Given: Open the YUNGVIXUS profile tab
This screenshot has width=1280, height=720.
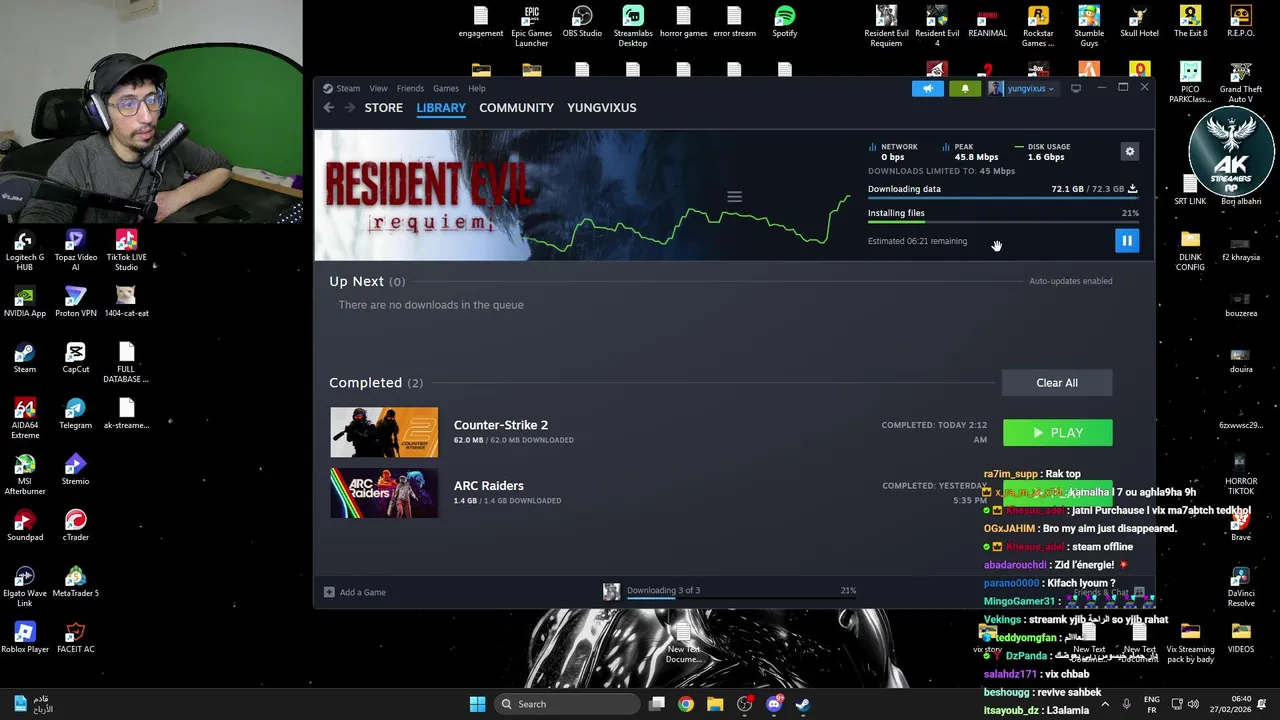Looking at the screenshot, I should tap(601, 107).
